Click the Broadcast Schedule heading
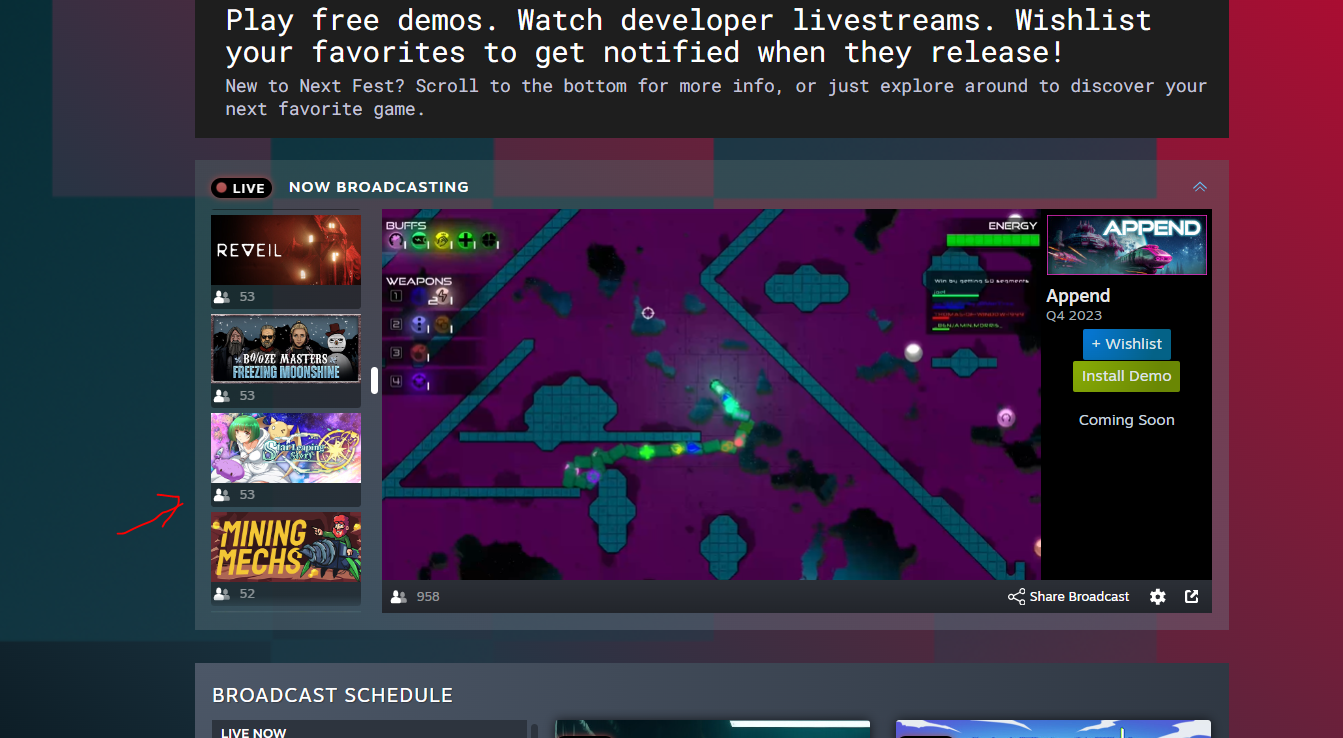This screenshot has width=1343, height=738. [x=333, y=695]
